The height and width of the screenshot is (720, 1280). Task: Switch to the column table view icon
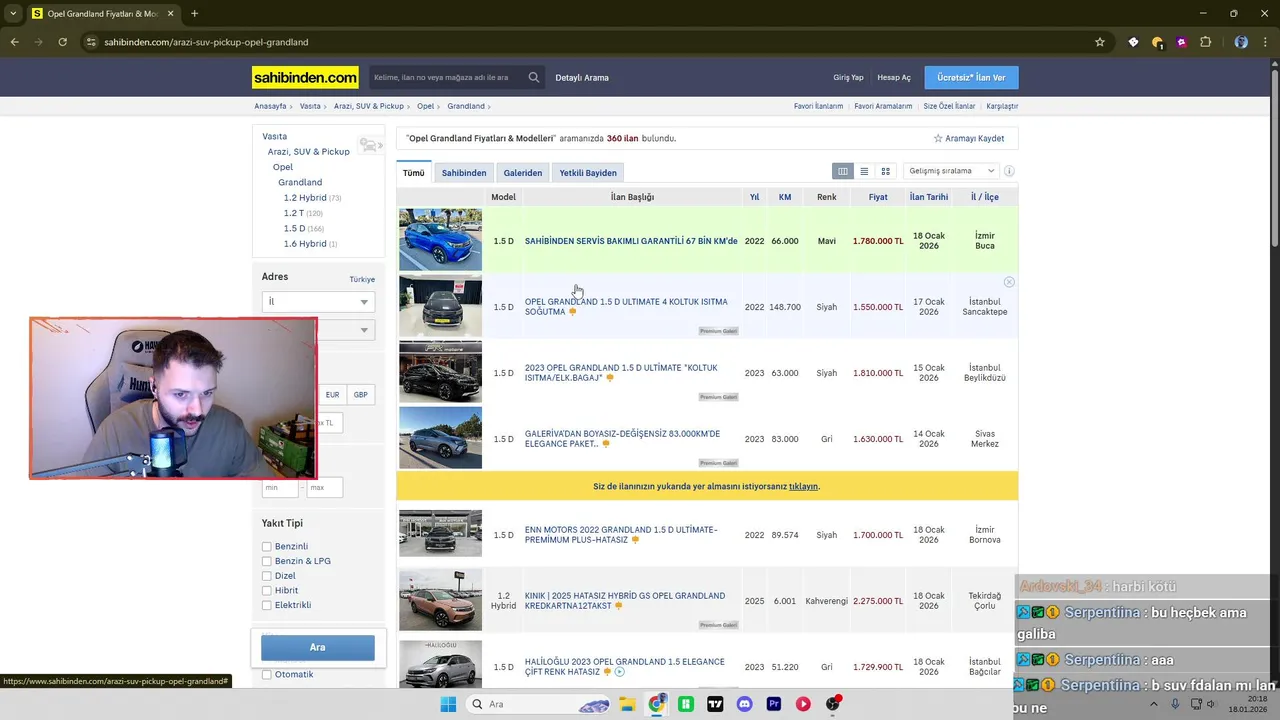[x=843, y=171]
